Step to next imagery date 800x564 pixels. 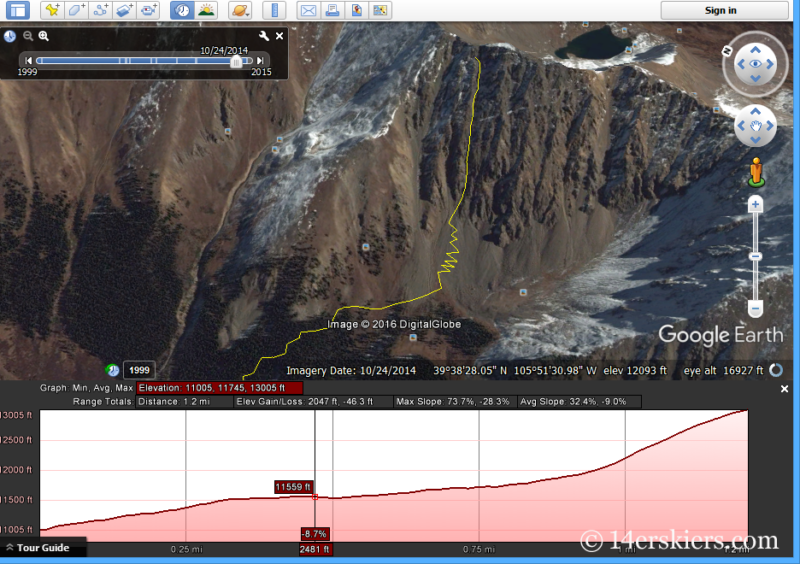point(260,61)
